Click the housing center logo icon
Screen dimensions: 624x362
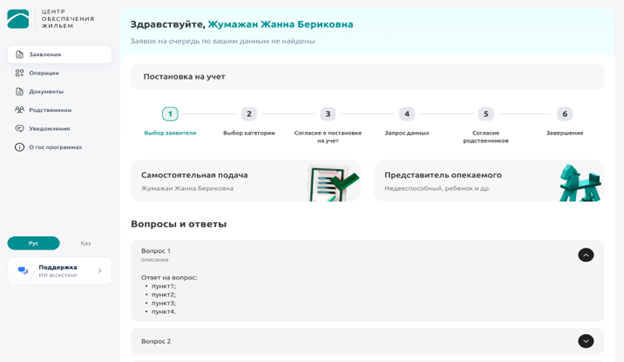click(x=18, y=19)
